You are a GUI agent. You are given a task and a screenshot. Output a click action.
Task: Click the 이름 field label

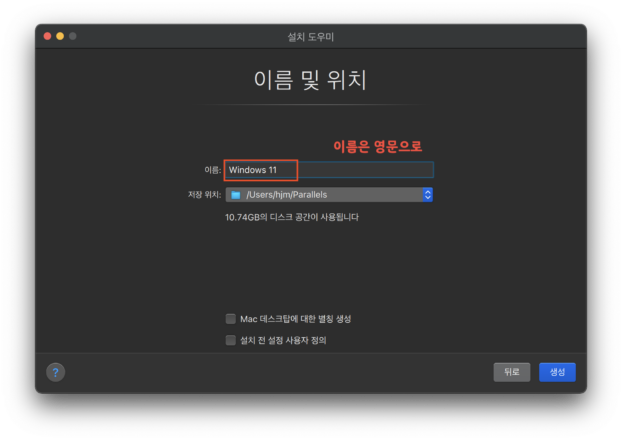pos(211,170)
